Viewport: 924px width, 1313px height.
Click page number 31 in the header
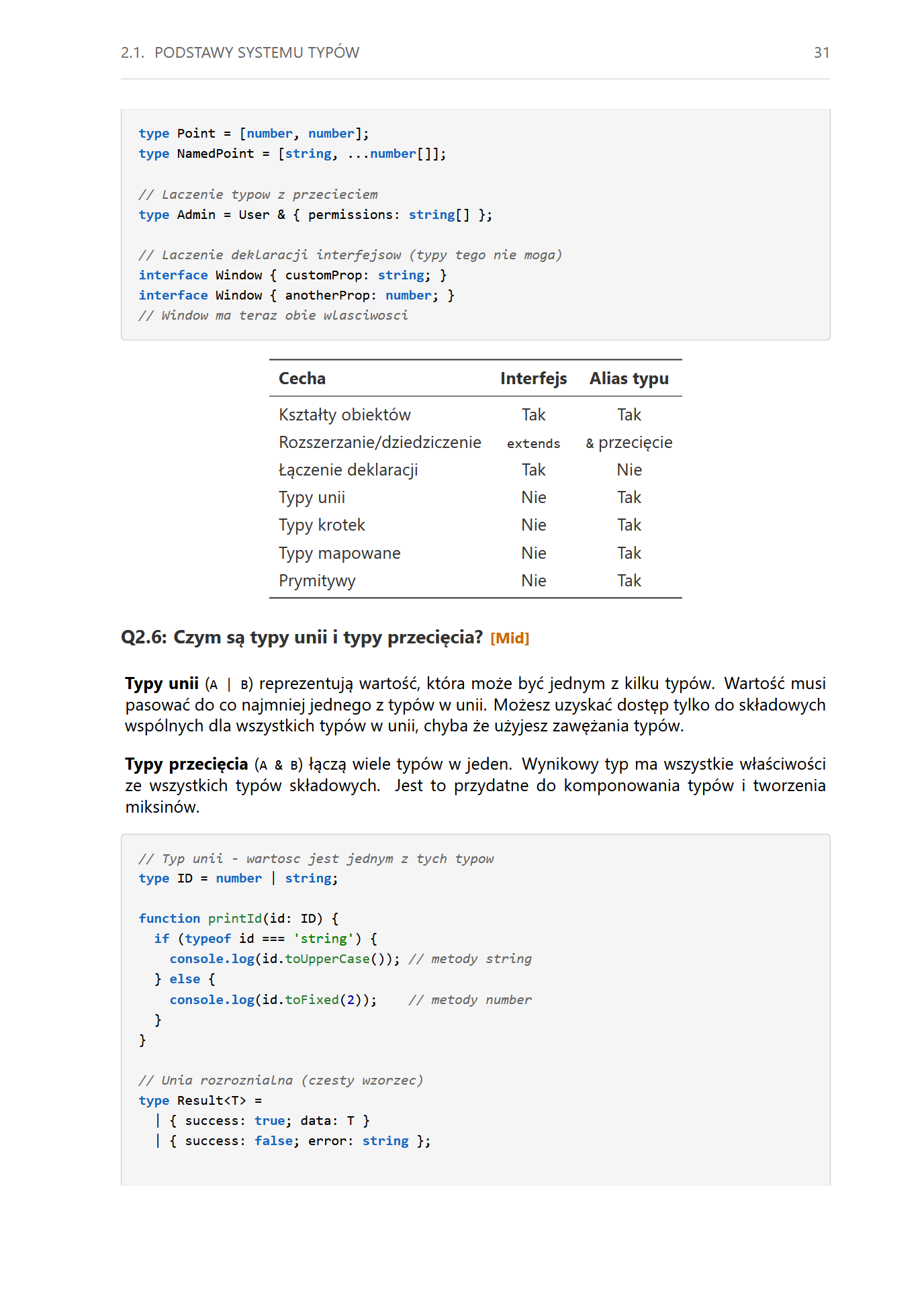821,52
